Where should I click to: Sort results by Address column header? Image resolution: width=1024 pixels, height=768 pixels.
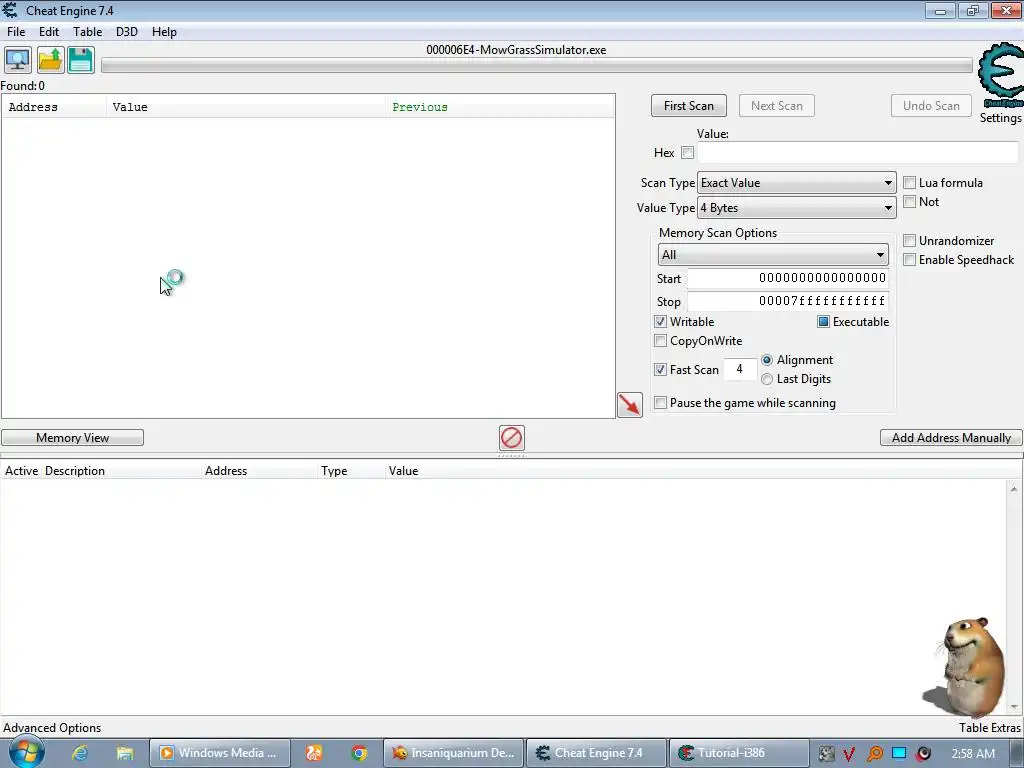[x=54, y=107]
